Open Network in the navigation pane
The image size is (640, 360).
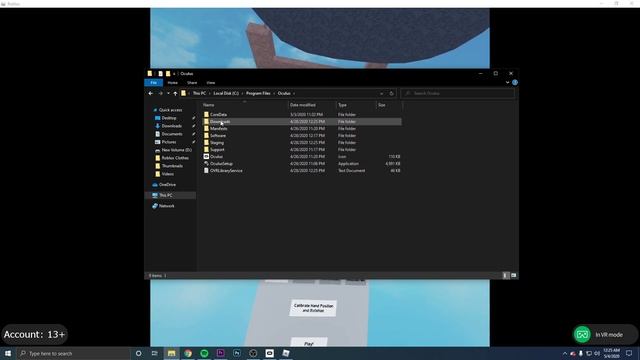pyautogui.click(x=167, y=206)
